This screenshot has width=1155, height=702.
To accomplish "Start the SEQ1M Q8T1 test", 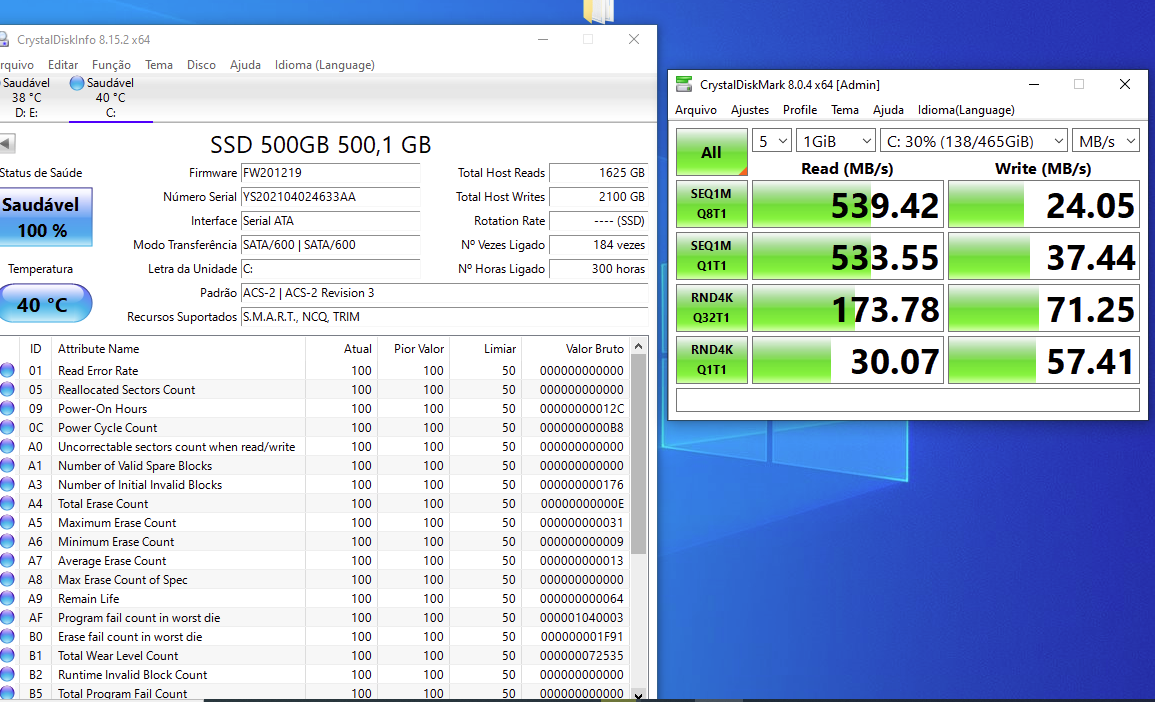I will 712,204.
